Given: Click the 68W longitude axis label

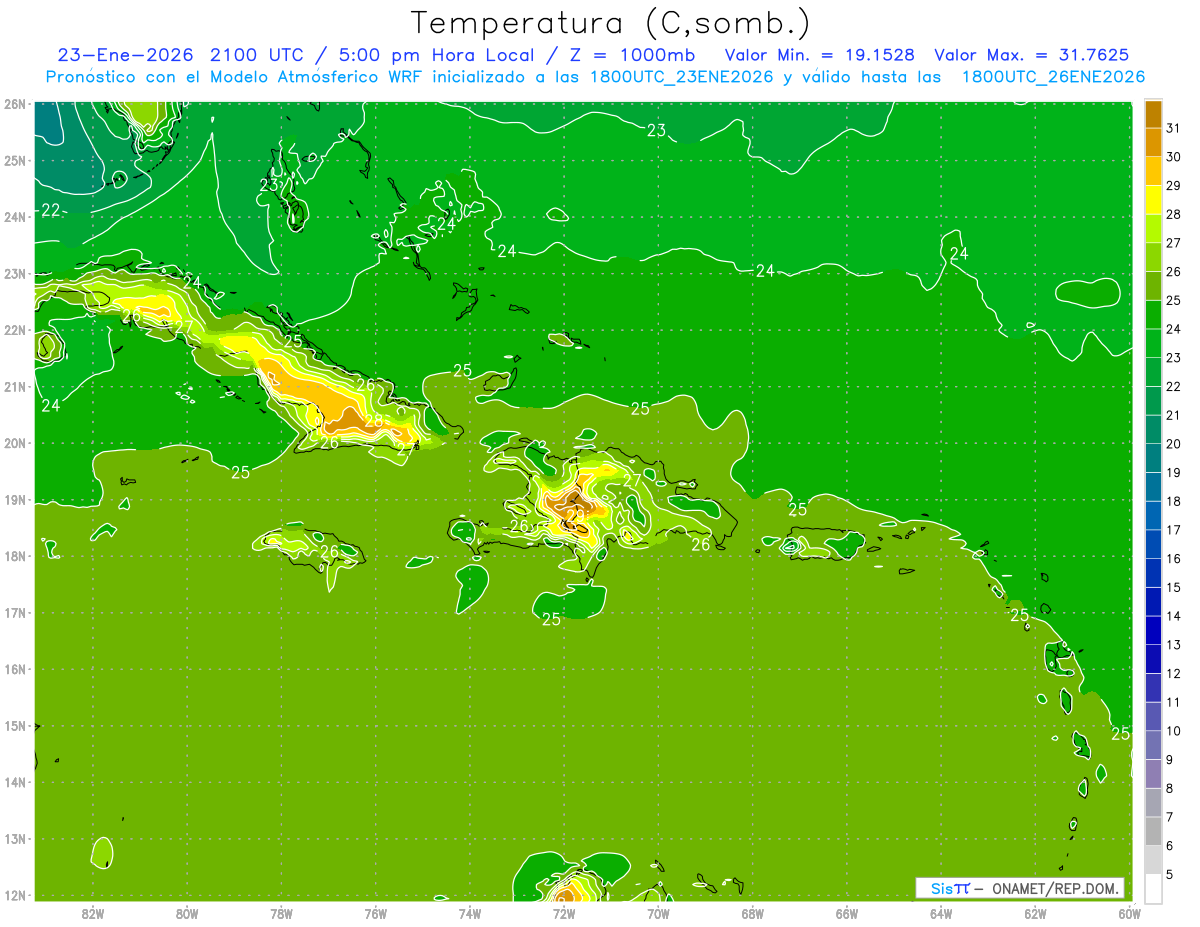Looking at the screenshot, I should pyautogui.click(x=753, y=913).
